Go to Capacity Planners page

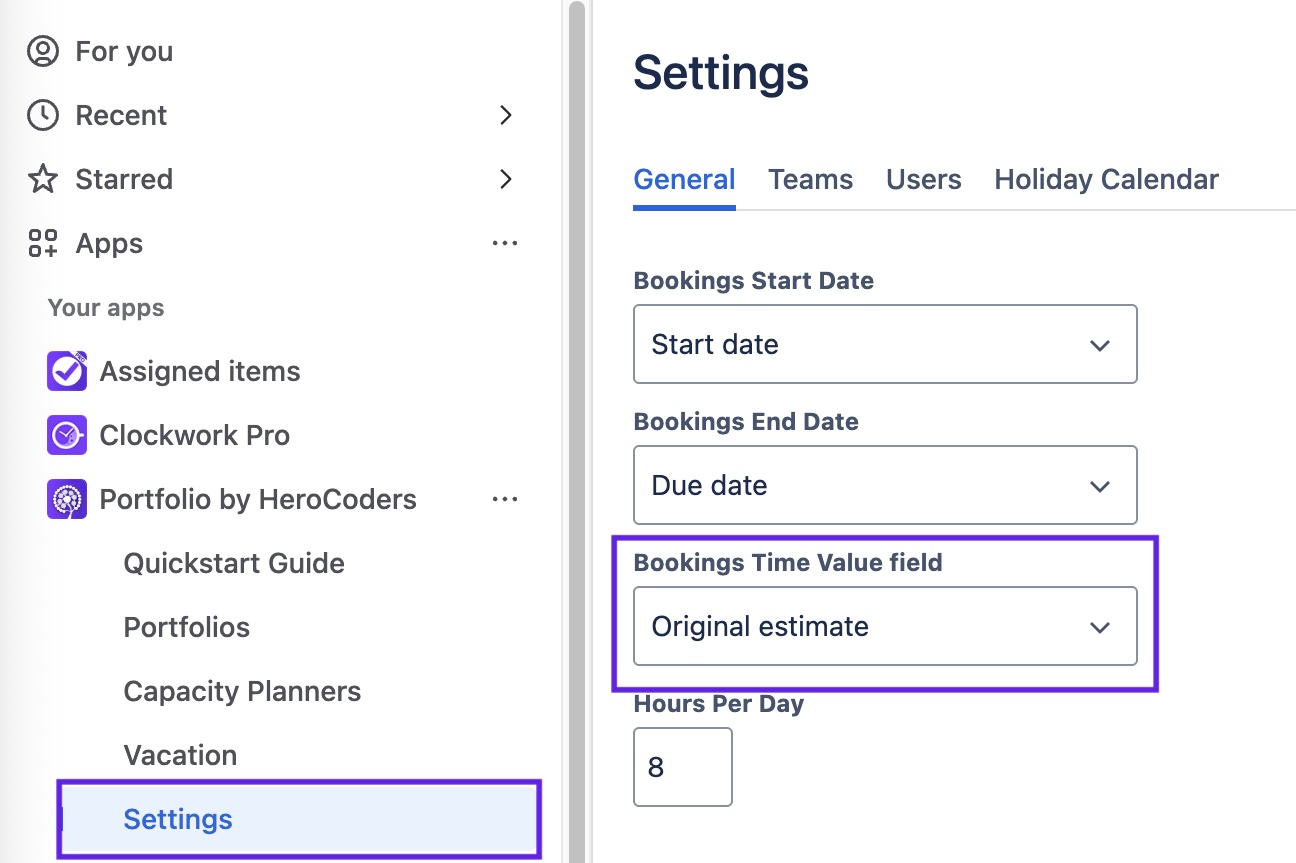[242, 691]
